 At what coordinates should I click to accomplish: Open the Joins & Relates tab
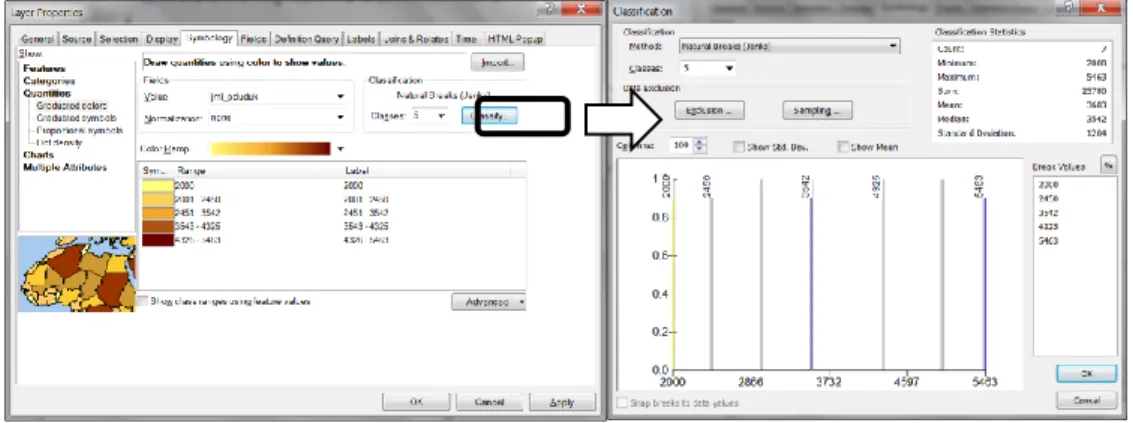tap(415, 39)
